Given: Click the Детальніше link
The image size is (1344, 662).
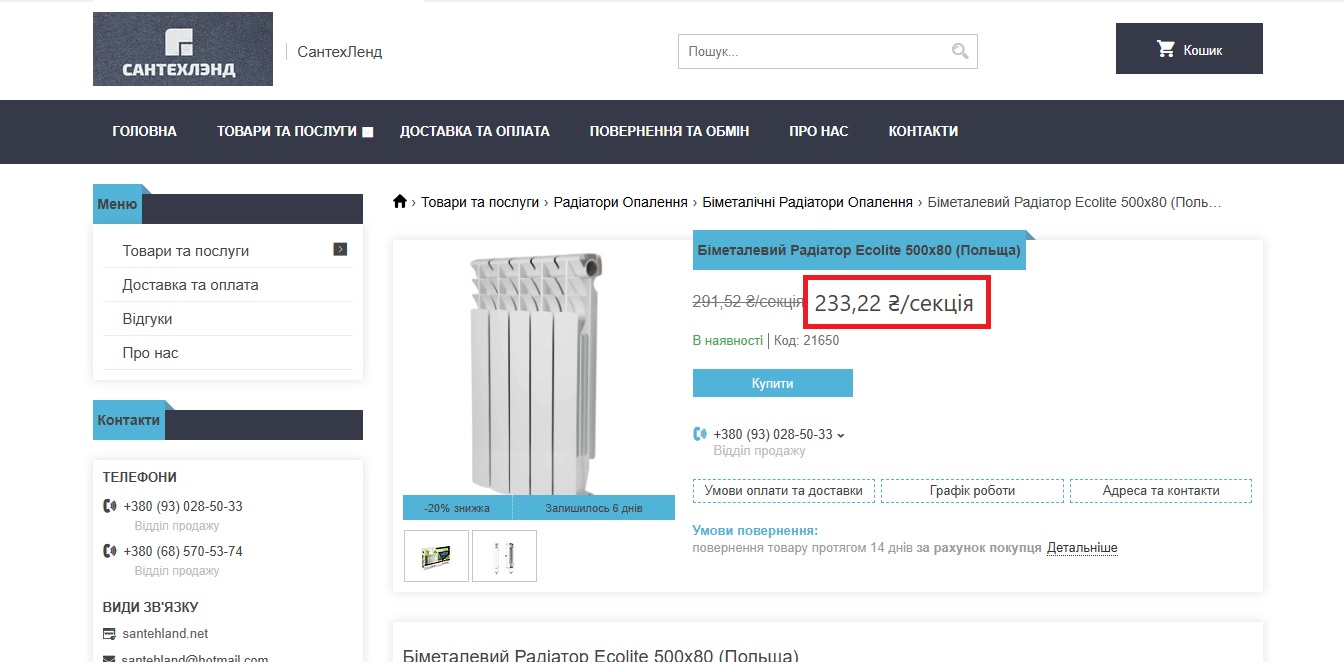Looking at the screenshot, I should tap(1082, 548).
